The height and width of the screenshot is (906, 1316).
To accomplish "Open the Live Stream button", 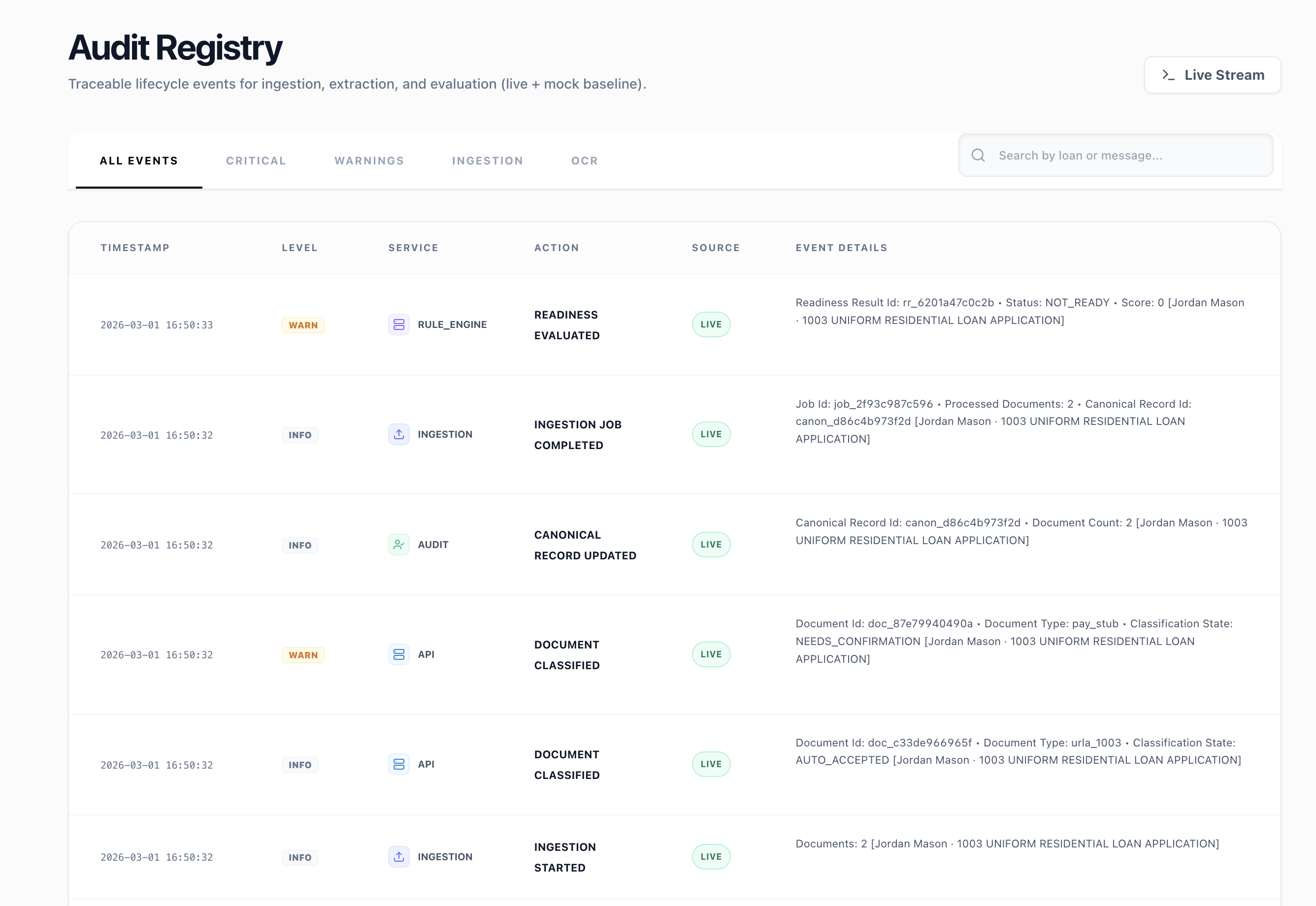I will (x=1212, y=75).
